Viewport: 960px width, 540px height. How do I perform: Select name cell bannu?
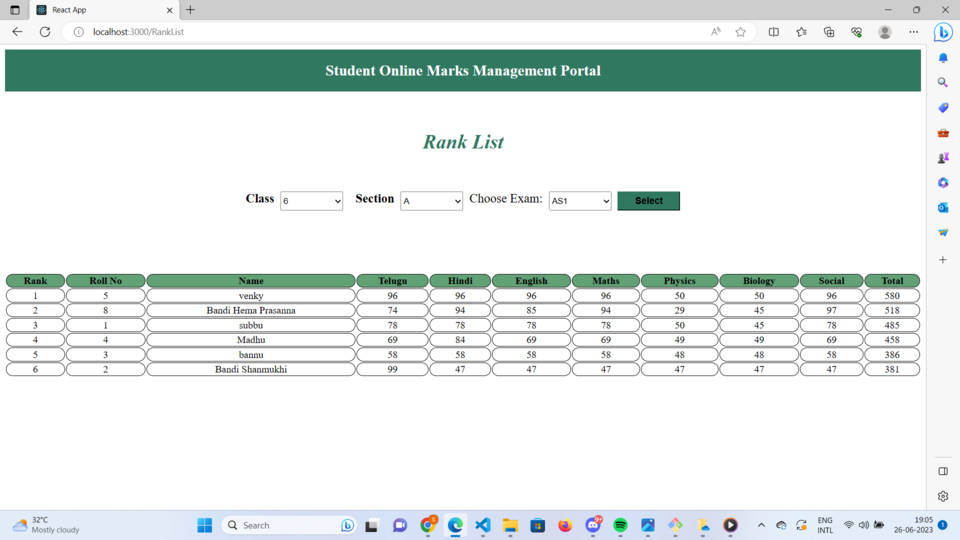tap(251, 354)
